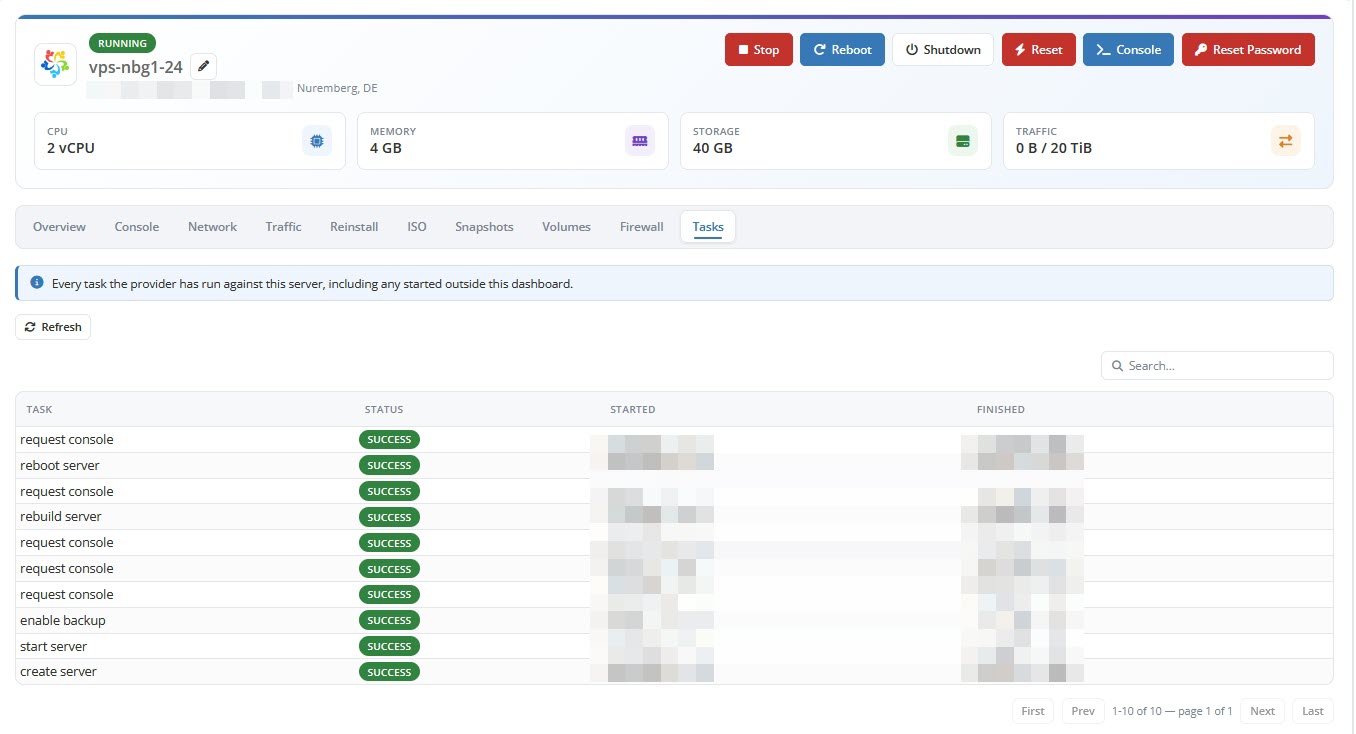The height and width of the screenshot is (734, 1356).
Task: Open the Console tab
Action: tap(137, 227)
